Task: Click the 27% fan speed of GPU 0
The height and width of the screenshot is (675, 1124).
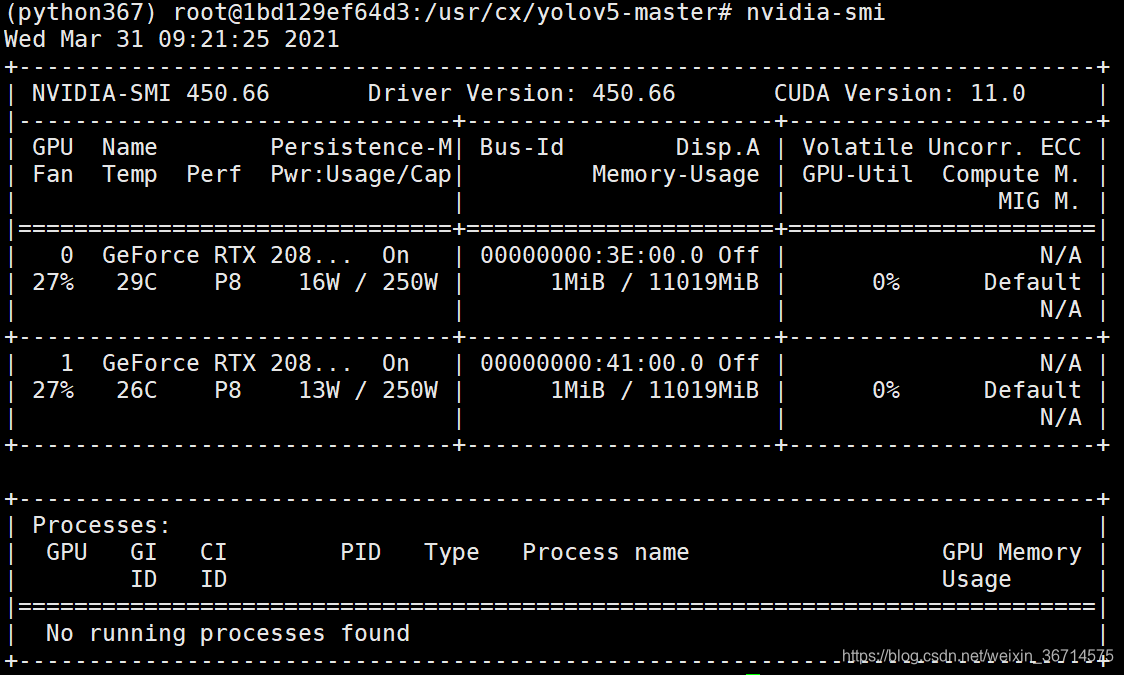Action: tap(55, 282)
